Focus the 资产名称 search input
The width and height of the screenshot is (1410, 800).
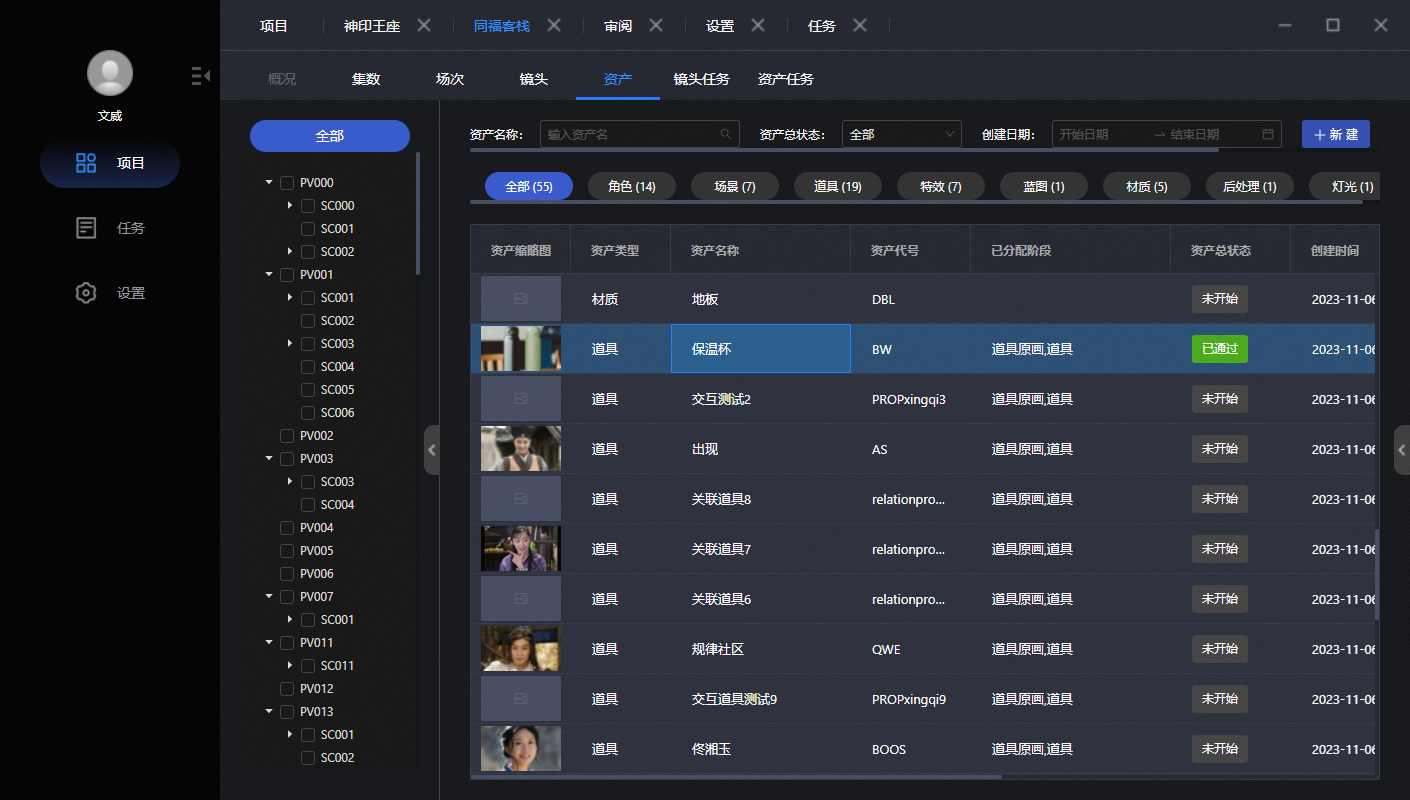point(640,134)
